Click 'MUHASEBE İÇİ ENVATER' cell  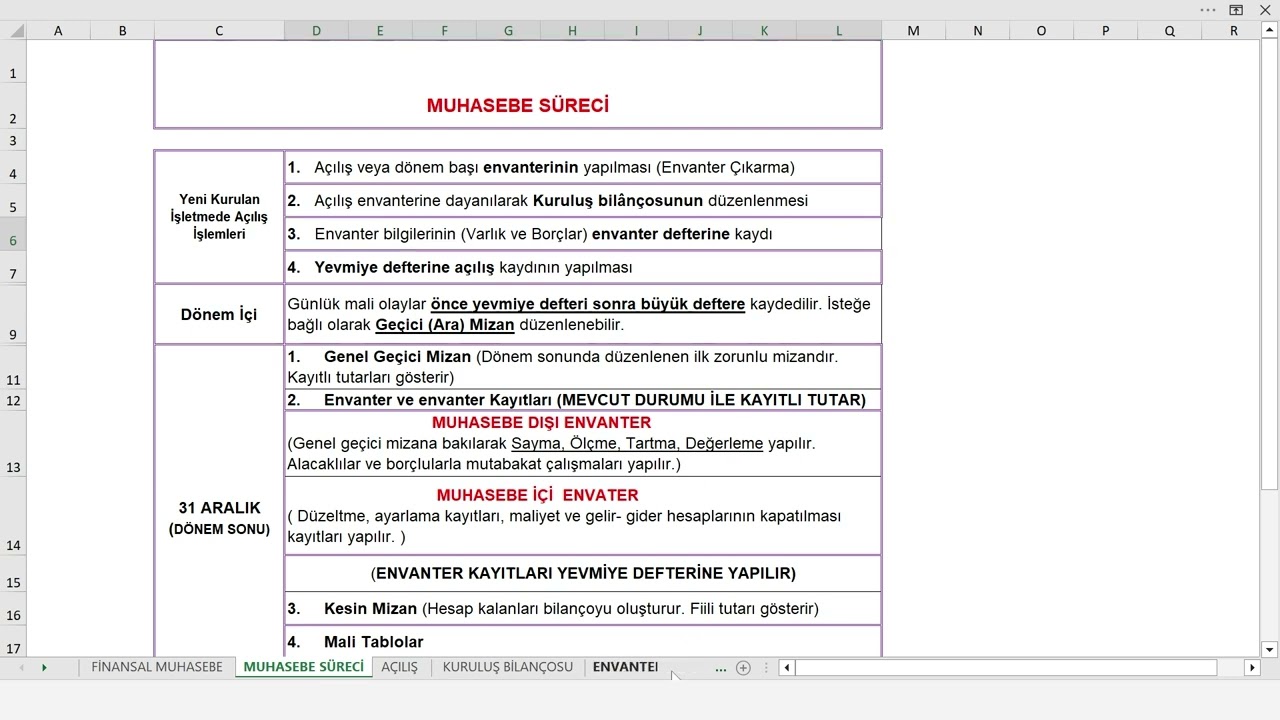pos(583,516)
